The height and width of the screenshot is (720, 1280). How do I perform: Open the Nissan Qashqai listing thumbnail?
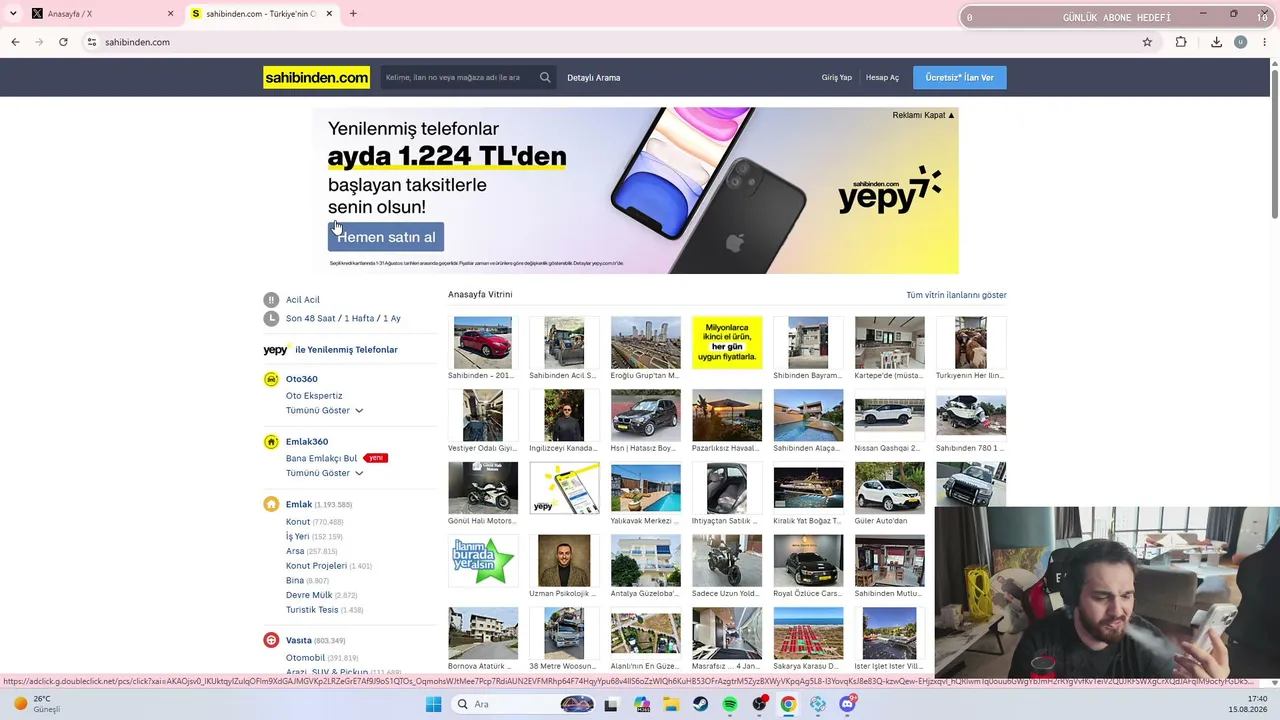889,415
